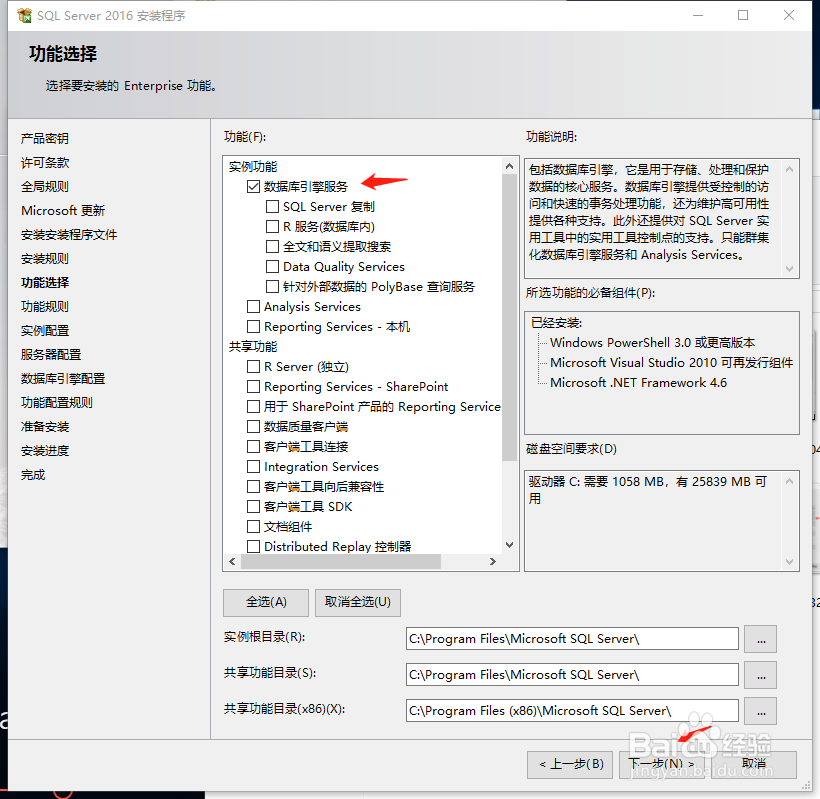Screen dimensions: 820x799
Task: Check 用于 SharePoint 产品的 Reporting Service checkbox
Action: [x=254, y=406]
